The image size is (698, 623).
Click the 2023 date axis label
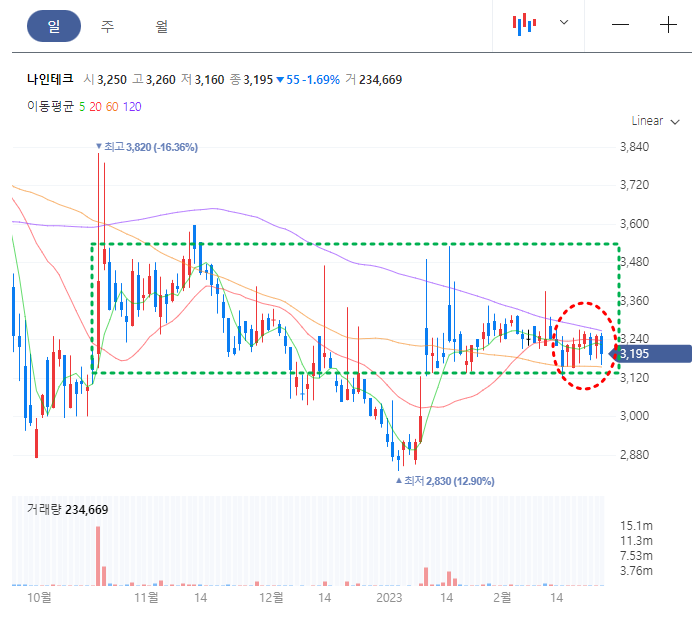click(389, 598)
